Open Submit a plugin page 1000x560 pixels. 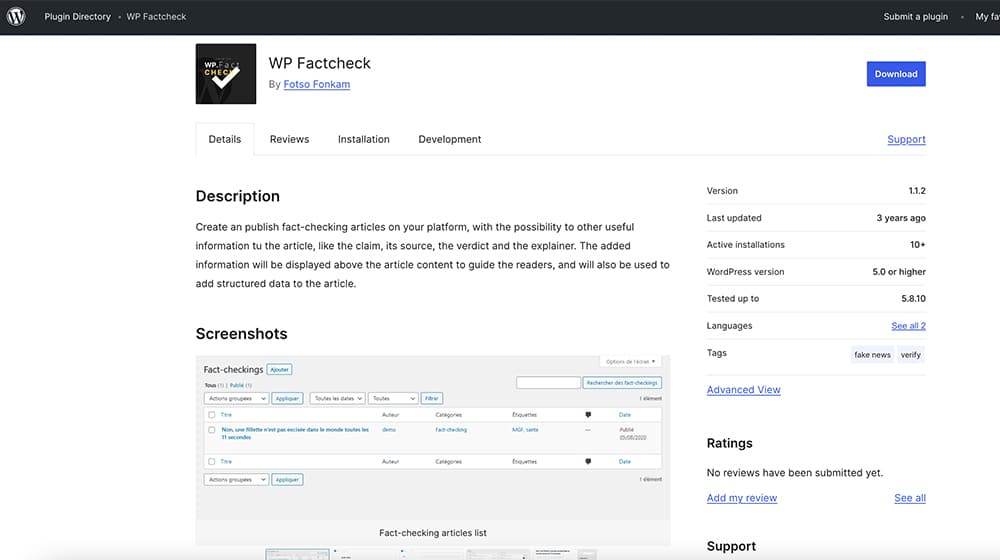click(x=915, y=17)
